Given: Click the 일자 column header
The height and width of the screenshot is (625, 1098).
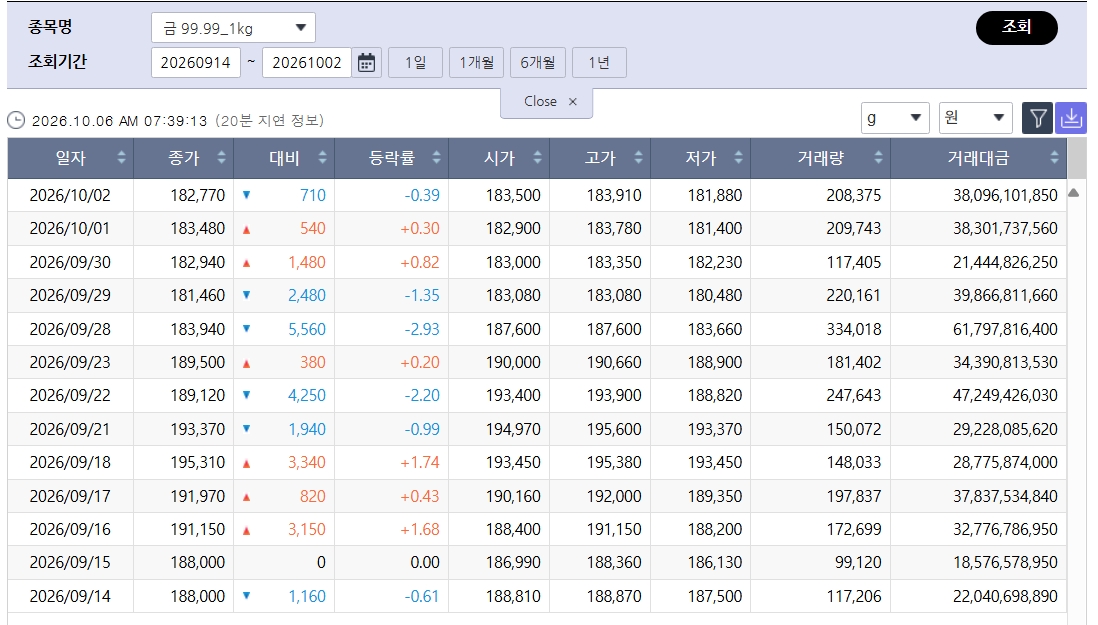Looking at the screenshot, I should (71, 157).
